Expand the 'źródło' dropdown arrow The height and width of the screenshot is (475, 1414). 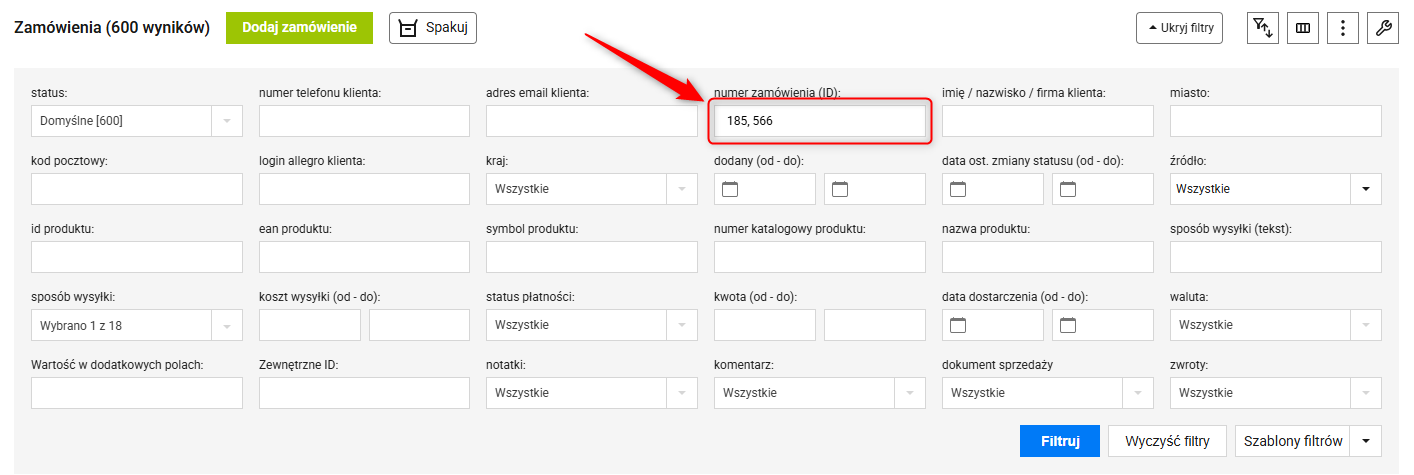(1366, 189)
